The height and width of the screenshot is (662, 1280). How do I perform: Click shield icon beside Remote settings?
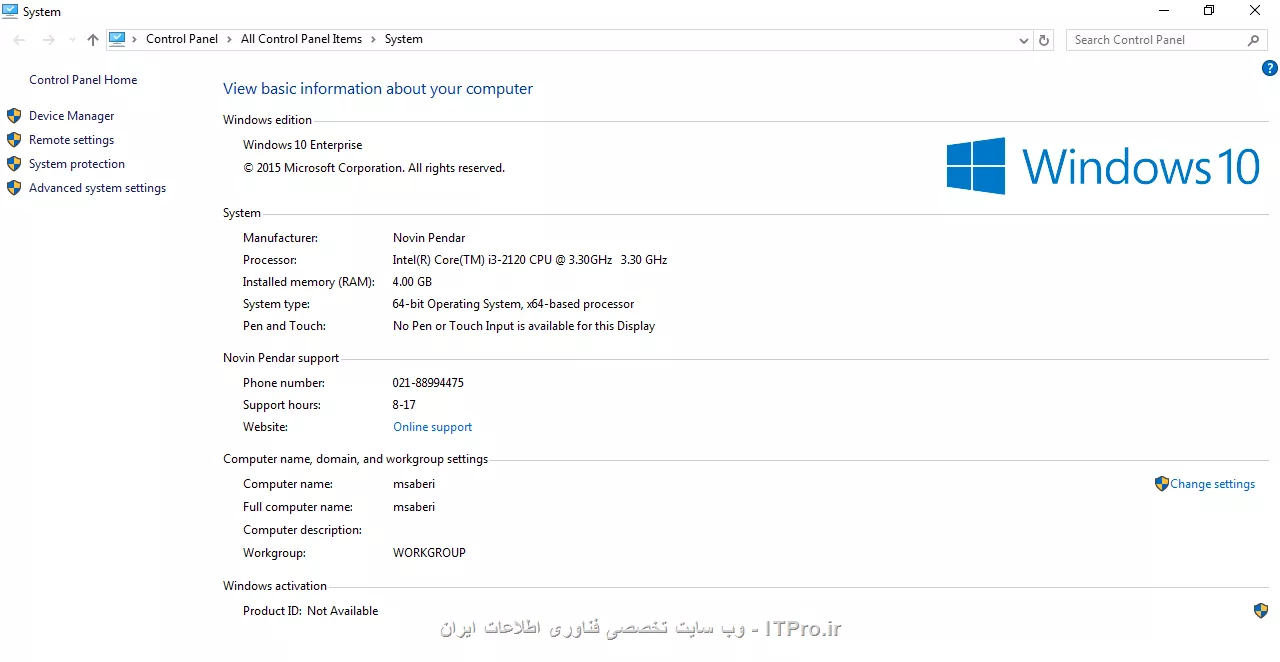click(x=14, y=140)
